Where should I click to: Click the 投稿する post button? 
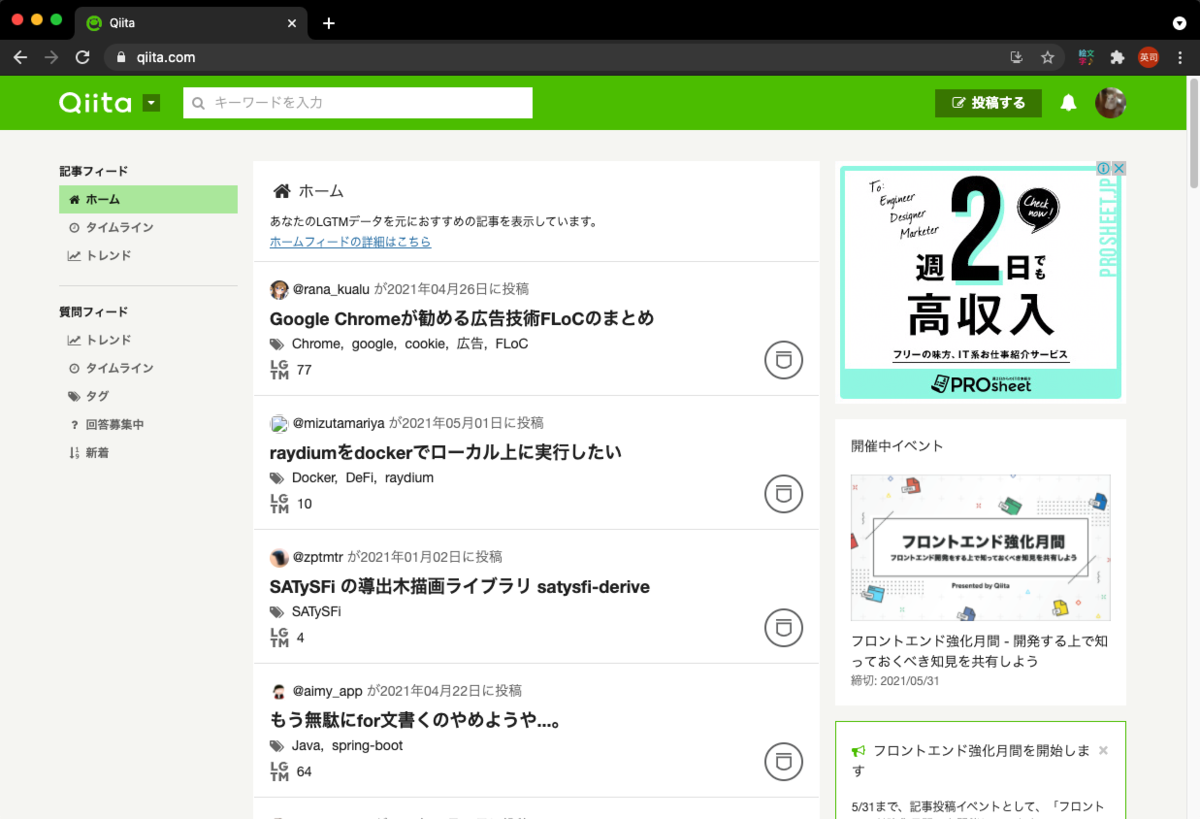click(x=988, y=103)
